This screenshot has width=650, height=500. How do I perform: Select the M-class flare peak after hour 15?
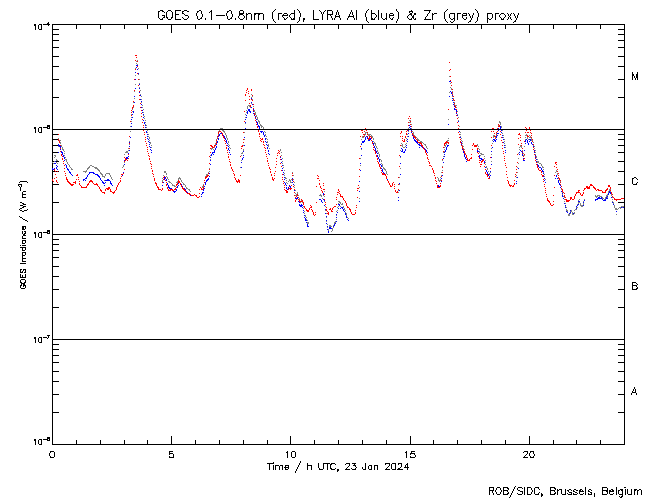click(449, 63)
